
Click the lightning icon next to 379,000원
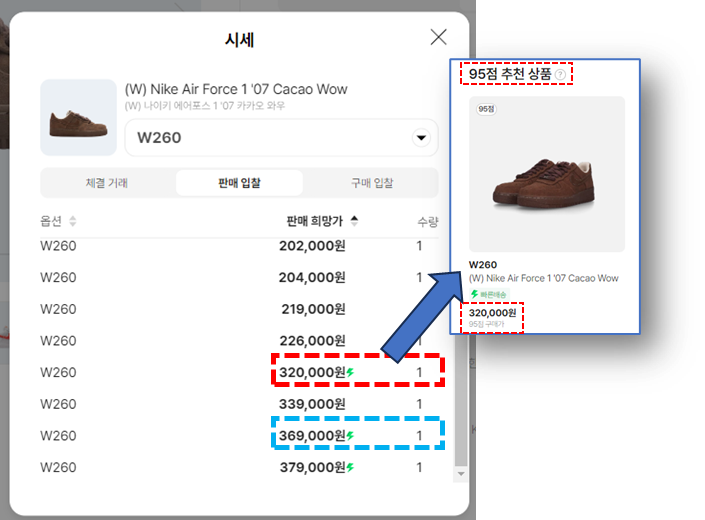pos(350,467)
